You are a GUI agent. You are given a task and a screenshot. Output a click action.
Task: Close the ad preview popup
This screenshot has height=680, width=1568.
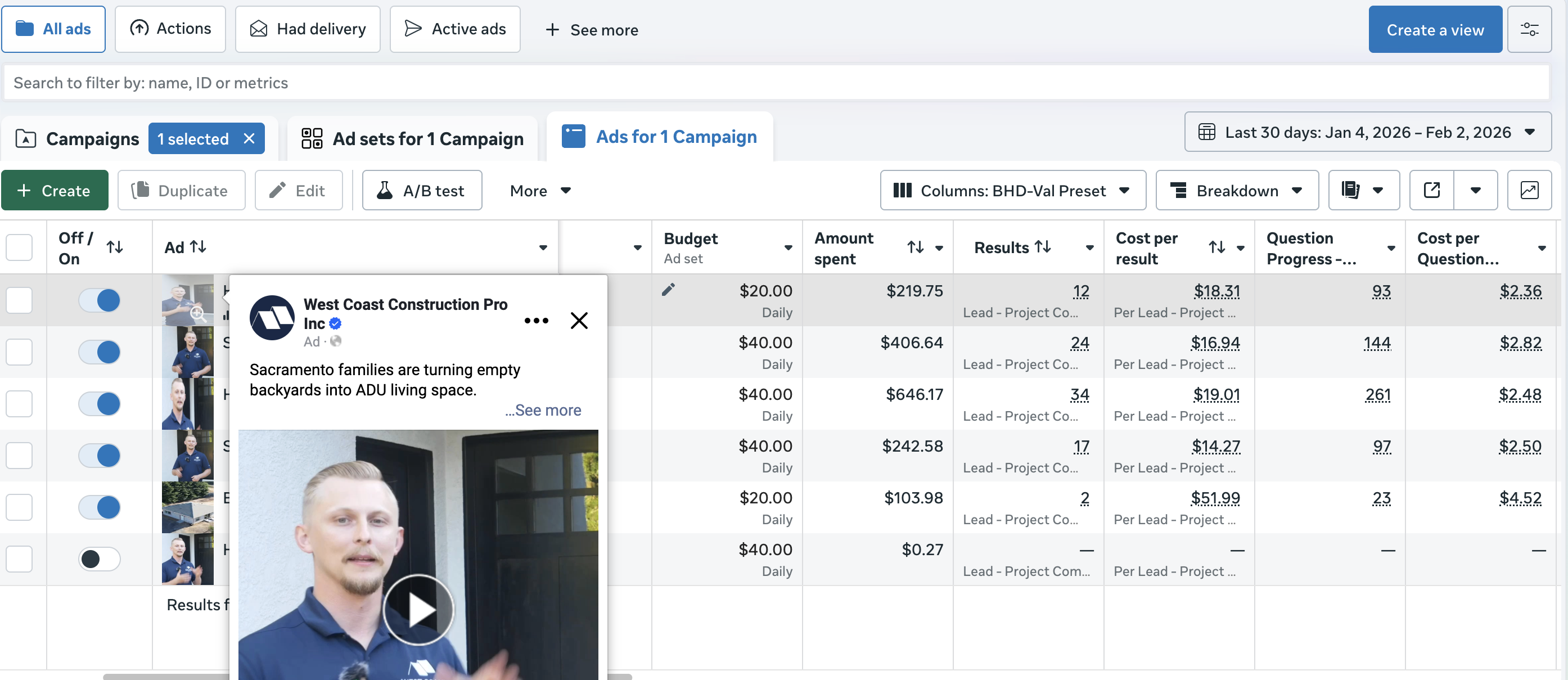[579, 320]
